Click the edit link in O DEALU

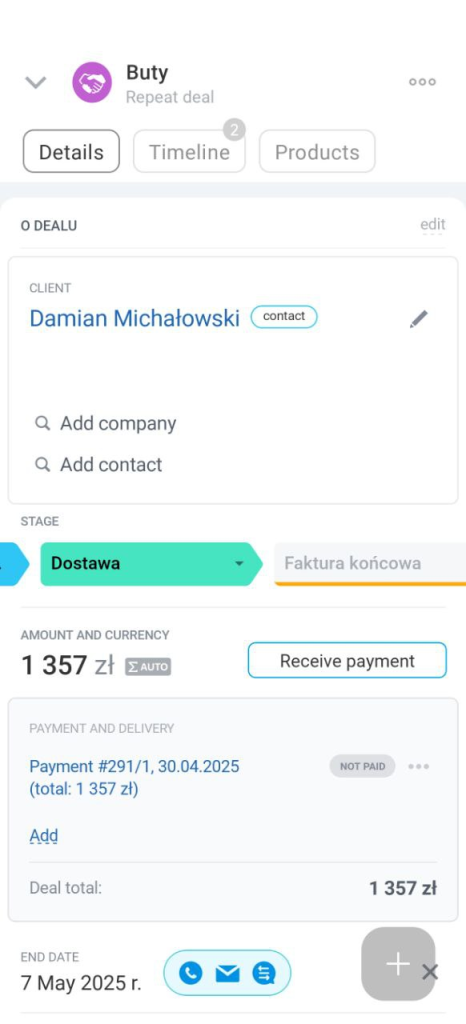click(x=433, y=225)
